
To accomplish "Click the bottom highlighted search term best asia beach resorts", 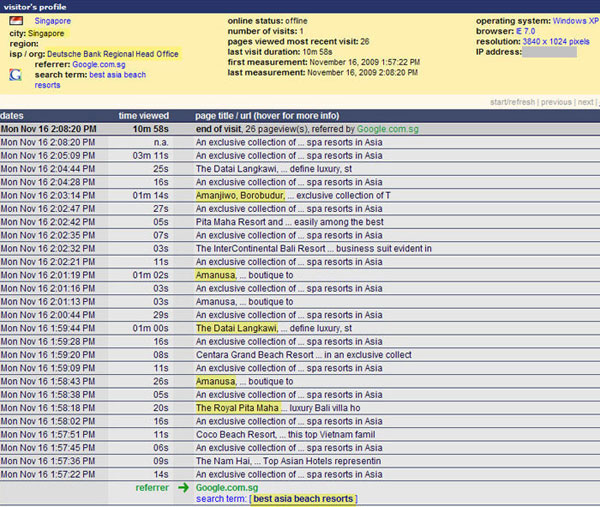I will click(302, 498).
